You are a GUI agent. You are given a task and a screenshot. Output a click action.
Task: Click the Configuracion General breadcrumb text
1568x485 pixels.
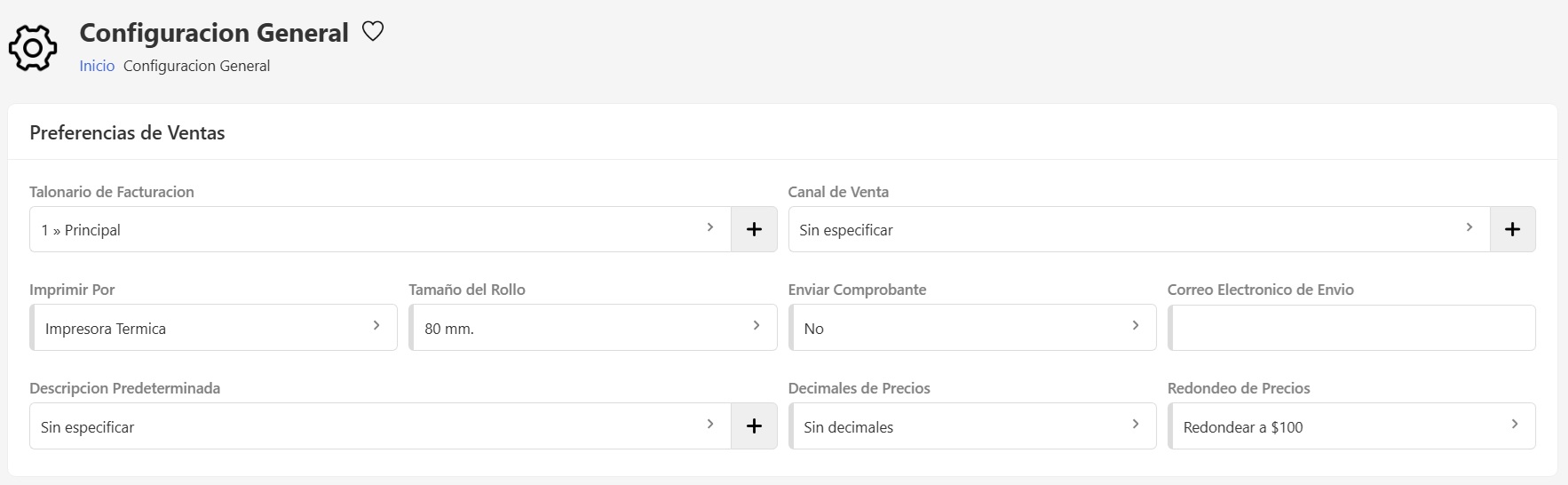(196, 66)
